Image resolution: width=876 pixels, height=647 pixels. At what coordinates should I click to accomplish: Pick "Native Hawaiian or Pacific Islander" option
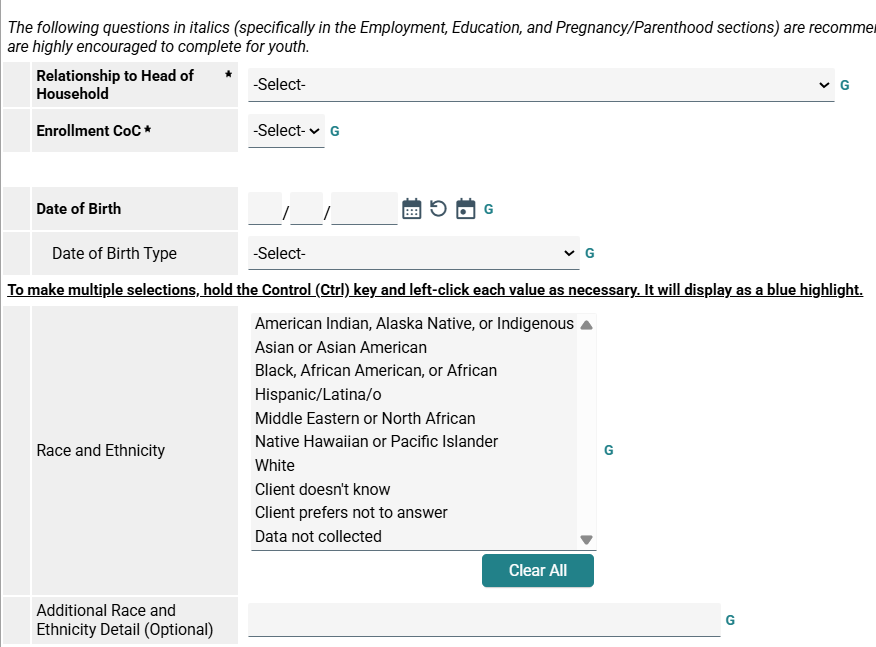(x=376, y=442)
